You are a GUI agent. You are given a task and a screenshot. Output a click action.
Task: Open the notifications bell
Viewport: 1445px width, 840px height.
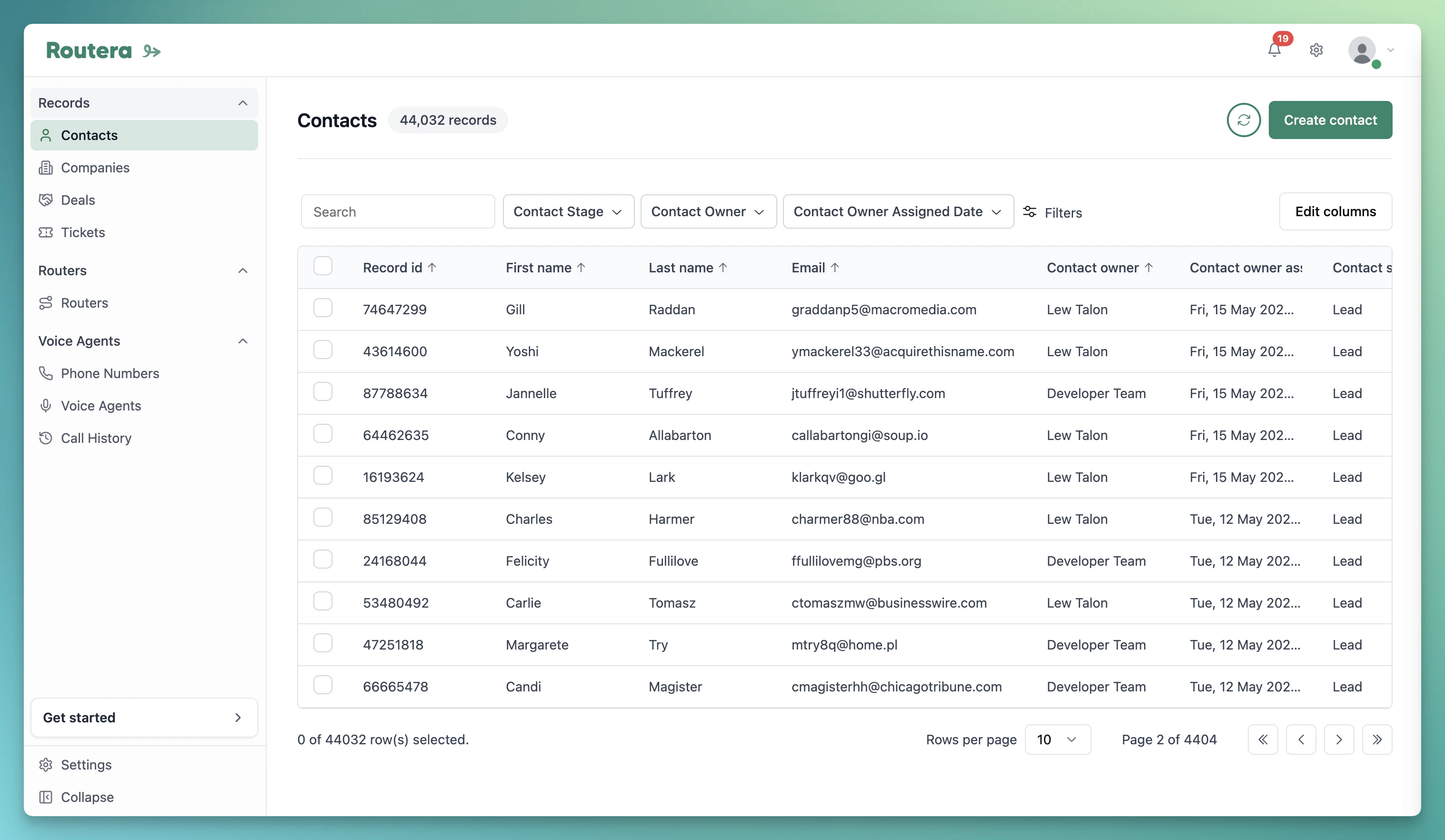pos(1274,50)
